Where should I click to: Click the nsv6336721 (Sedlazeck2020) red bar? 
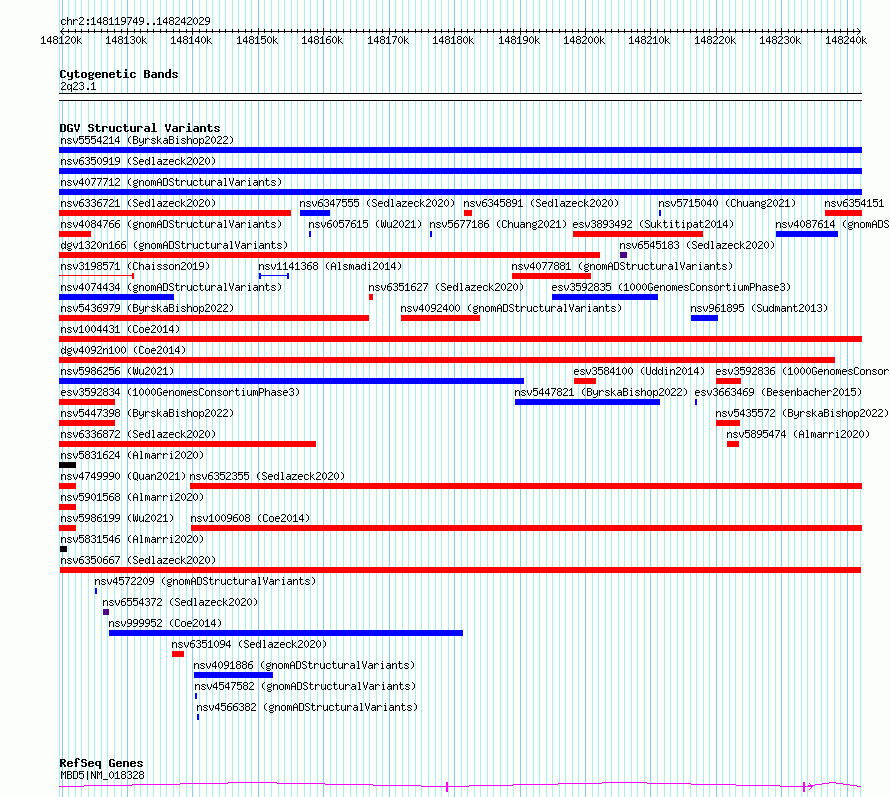coord(175,213)
